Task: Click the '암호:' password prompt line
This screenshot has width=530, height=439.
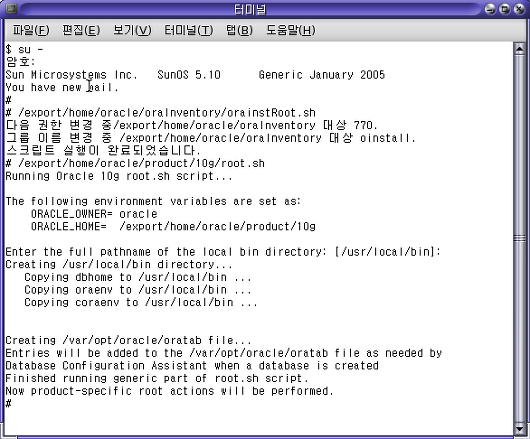Action: [21, 62]
